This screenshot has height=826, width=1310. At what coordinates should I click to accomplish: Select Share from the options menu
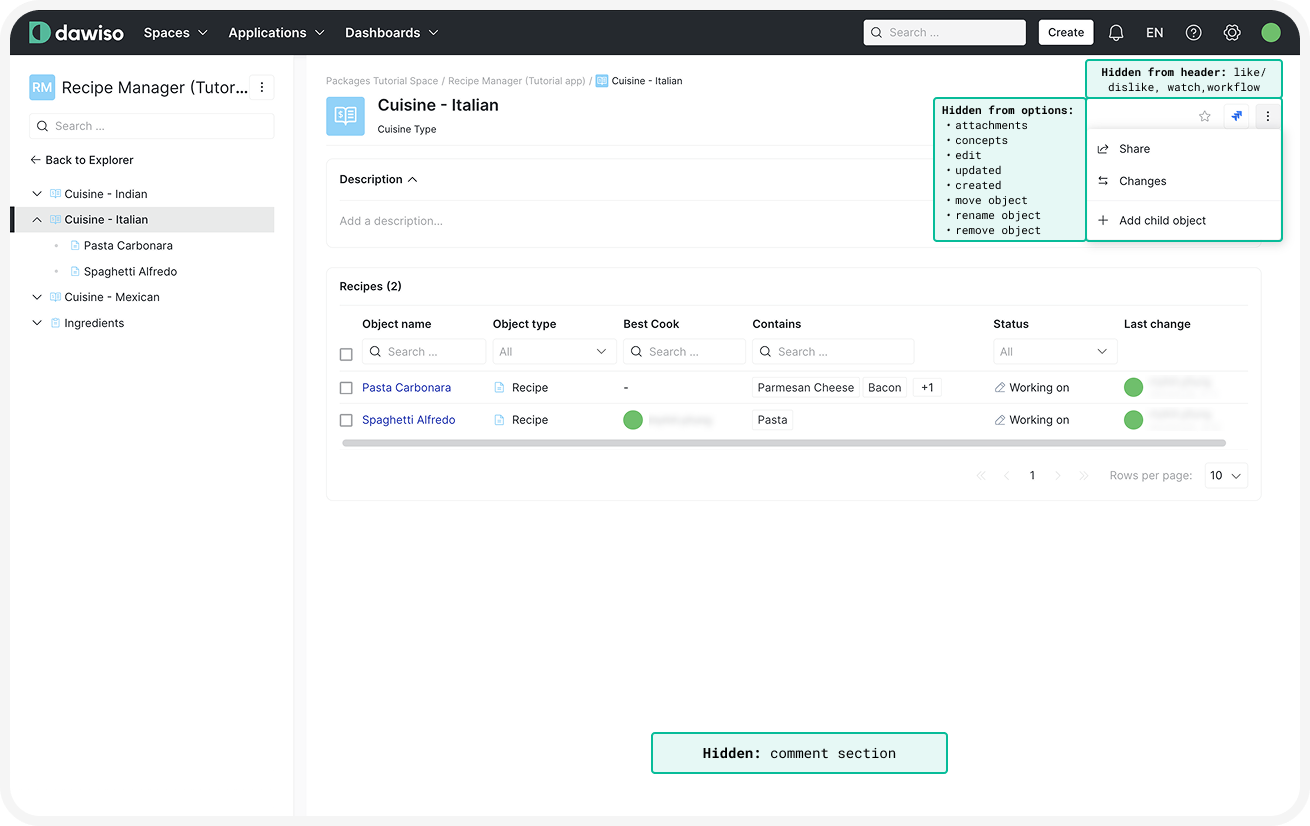click(1134, 149)
